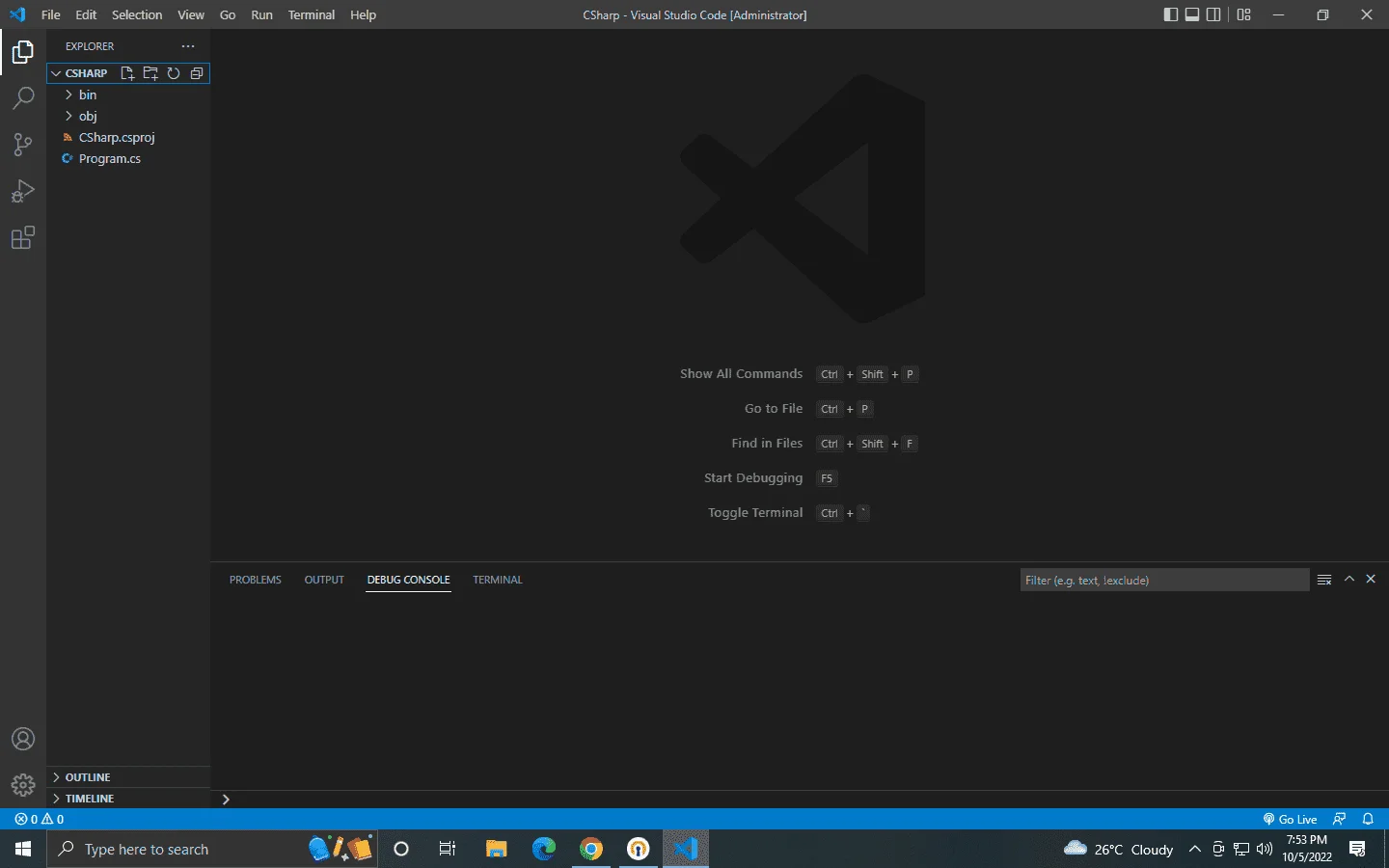Open Google Chrome from the taskbar
1389x868 pixels.
(591, 849)
